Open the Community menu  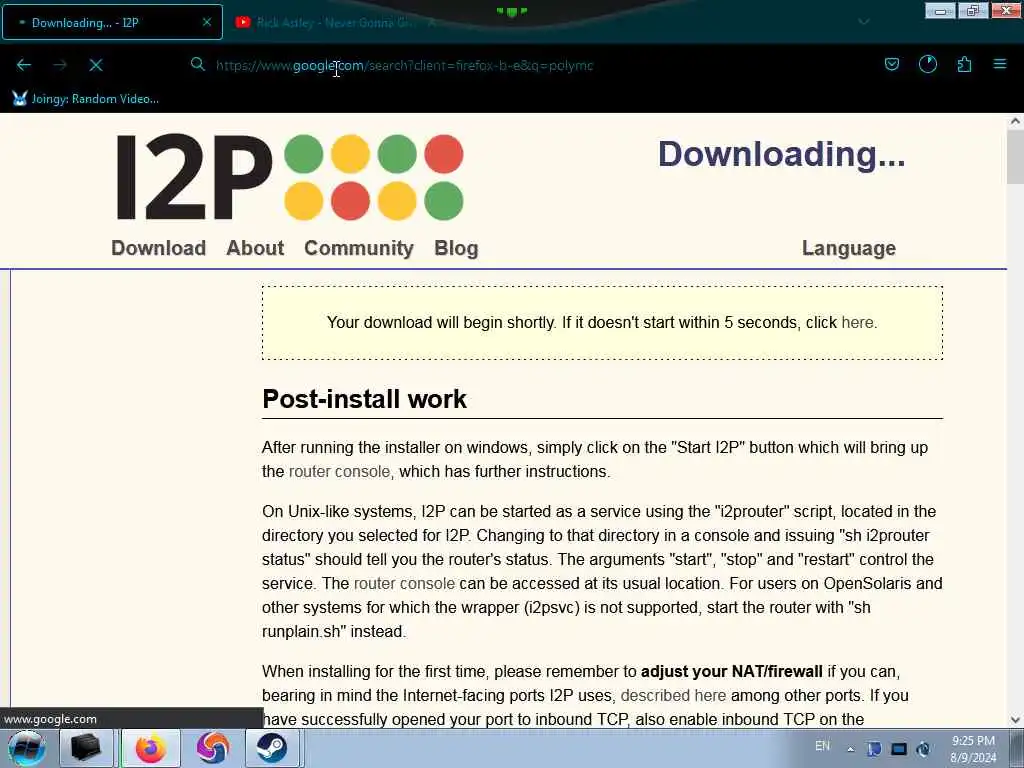point(359,248)
